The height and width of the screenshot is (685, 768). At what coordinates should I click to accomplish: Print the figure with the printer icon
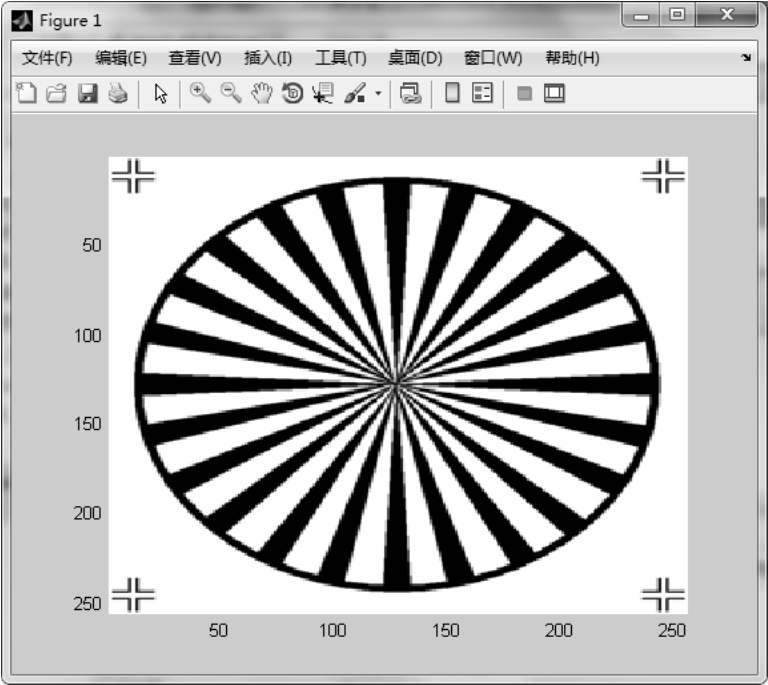[118, 93]
